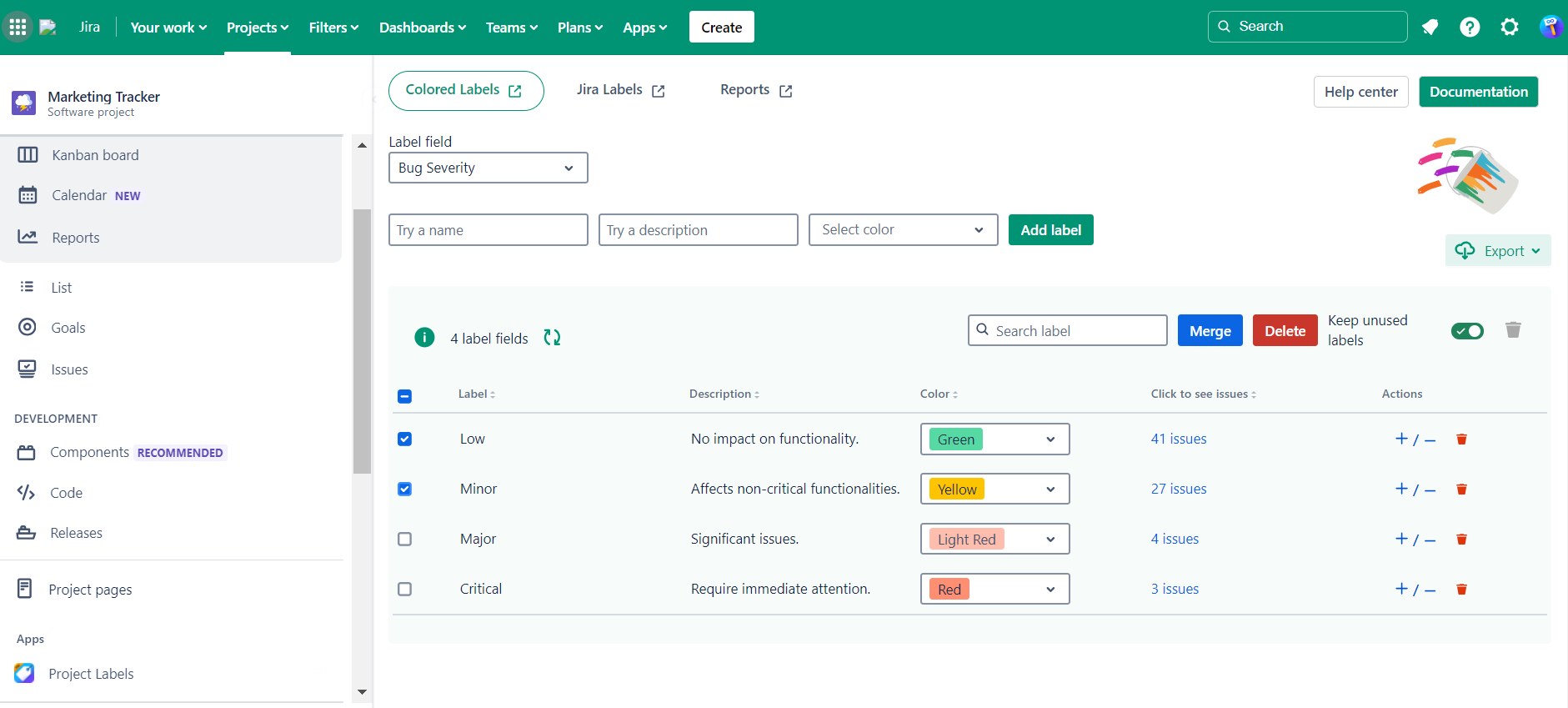Screen dimensions: 1568x708
Task: Click the green info icon
Action: tap(424, 338)
